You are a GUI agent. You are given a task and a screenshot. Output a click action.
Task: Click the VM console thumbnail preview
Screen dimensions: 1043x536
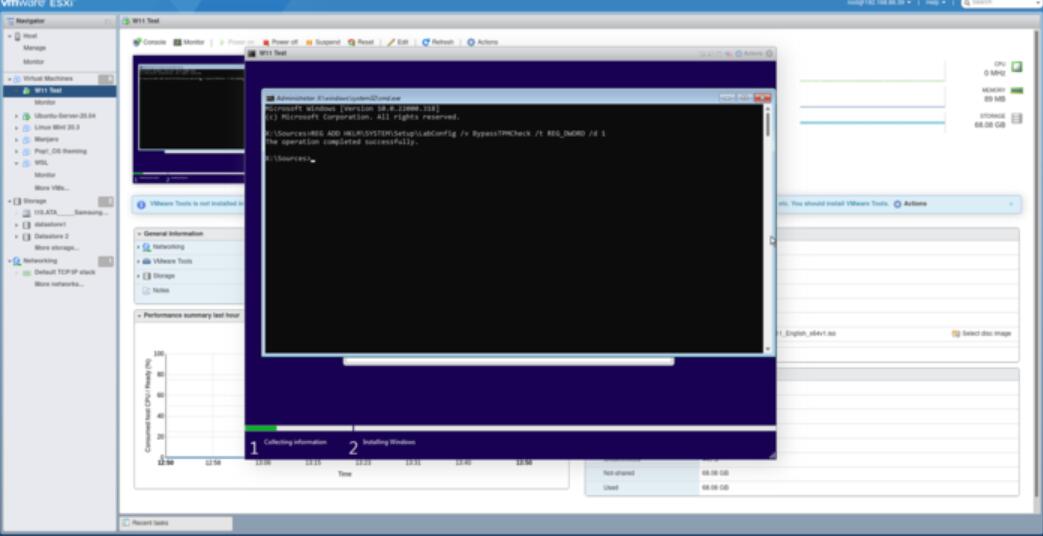189,119
